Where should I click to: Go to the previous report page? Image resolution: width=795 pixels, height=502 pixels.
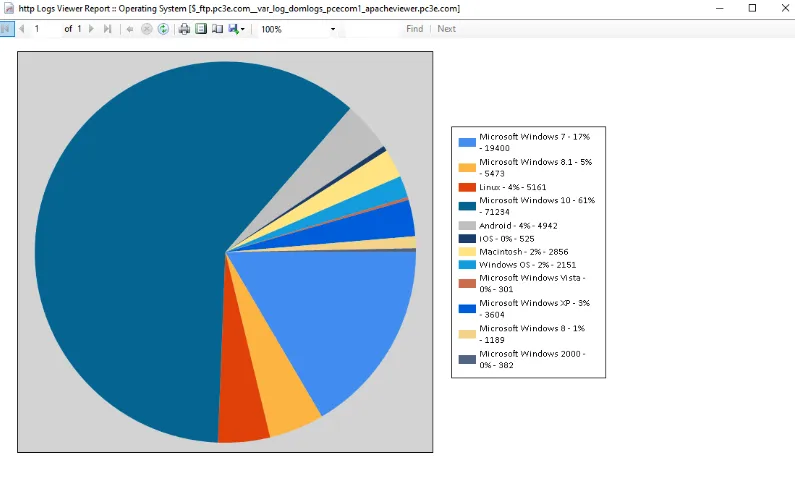(21, 29)
